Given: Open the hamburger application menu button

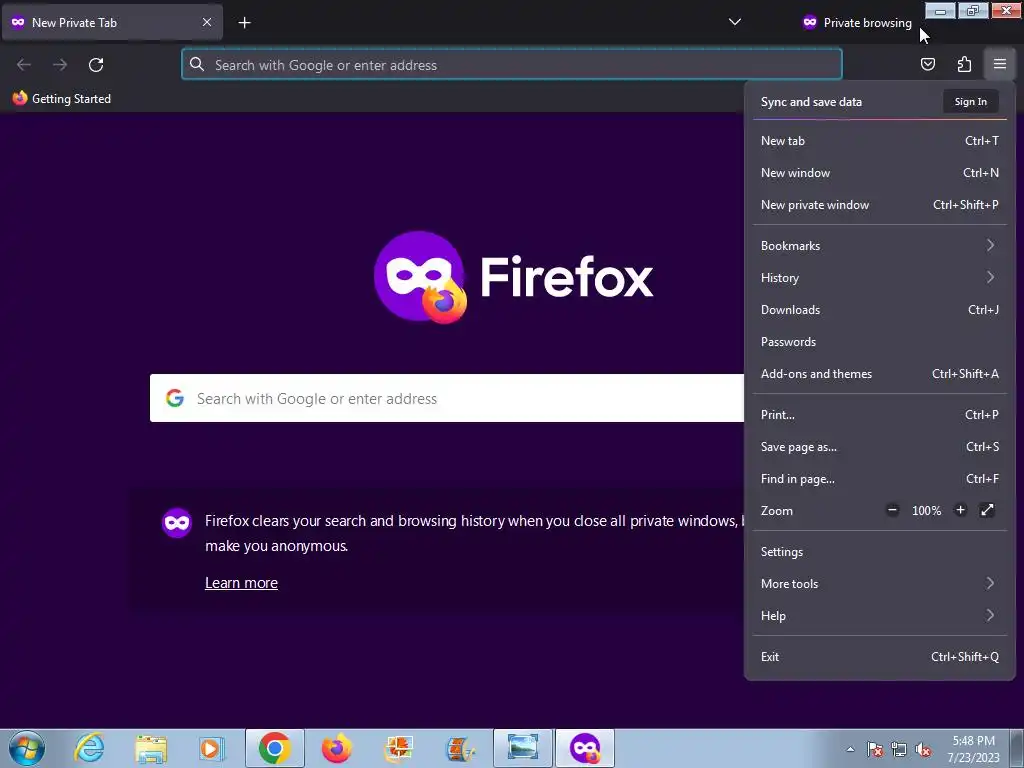Looking at the screenshot, I should pyautogui.click(x=999, y=64).
